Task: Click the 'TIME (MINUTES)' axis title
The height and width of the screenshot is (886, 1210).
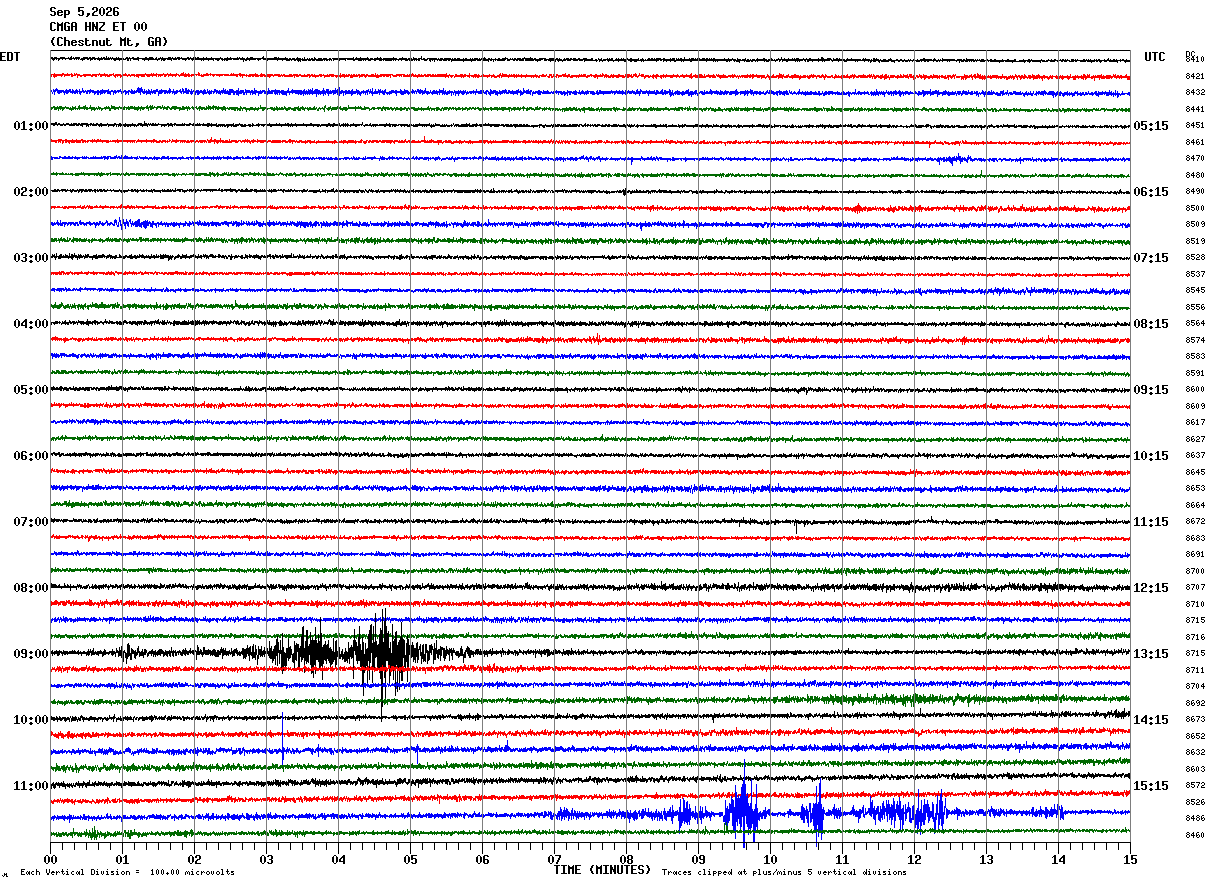Action: [x=602, y=870]
